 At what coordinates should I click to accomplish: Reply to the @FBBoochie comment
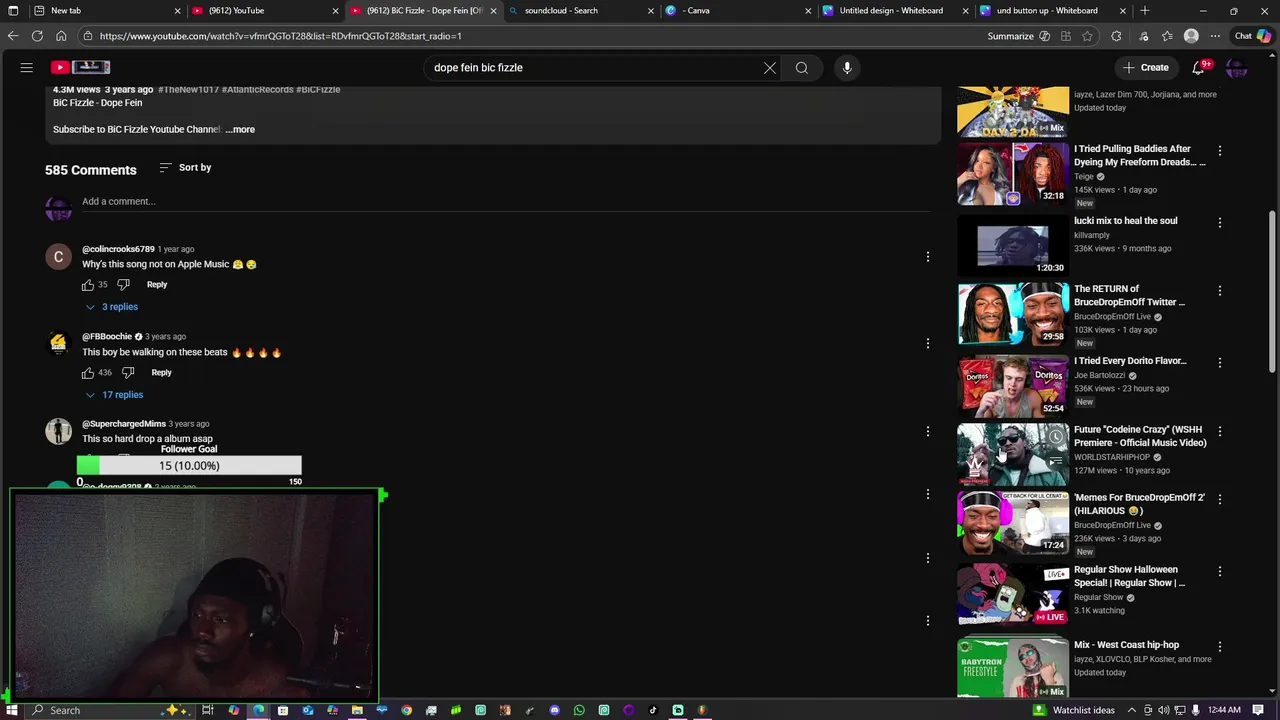click(x=161, y=373)
